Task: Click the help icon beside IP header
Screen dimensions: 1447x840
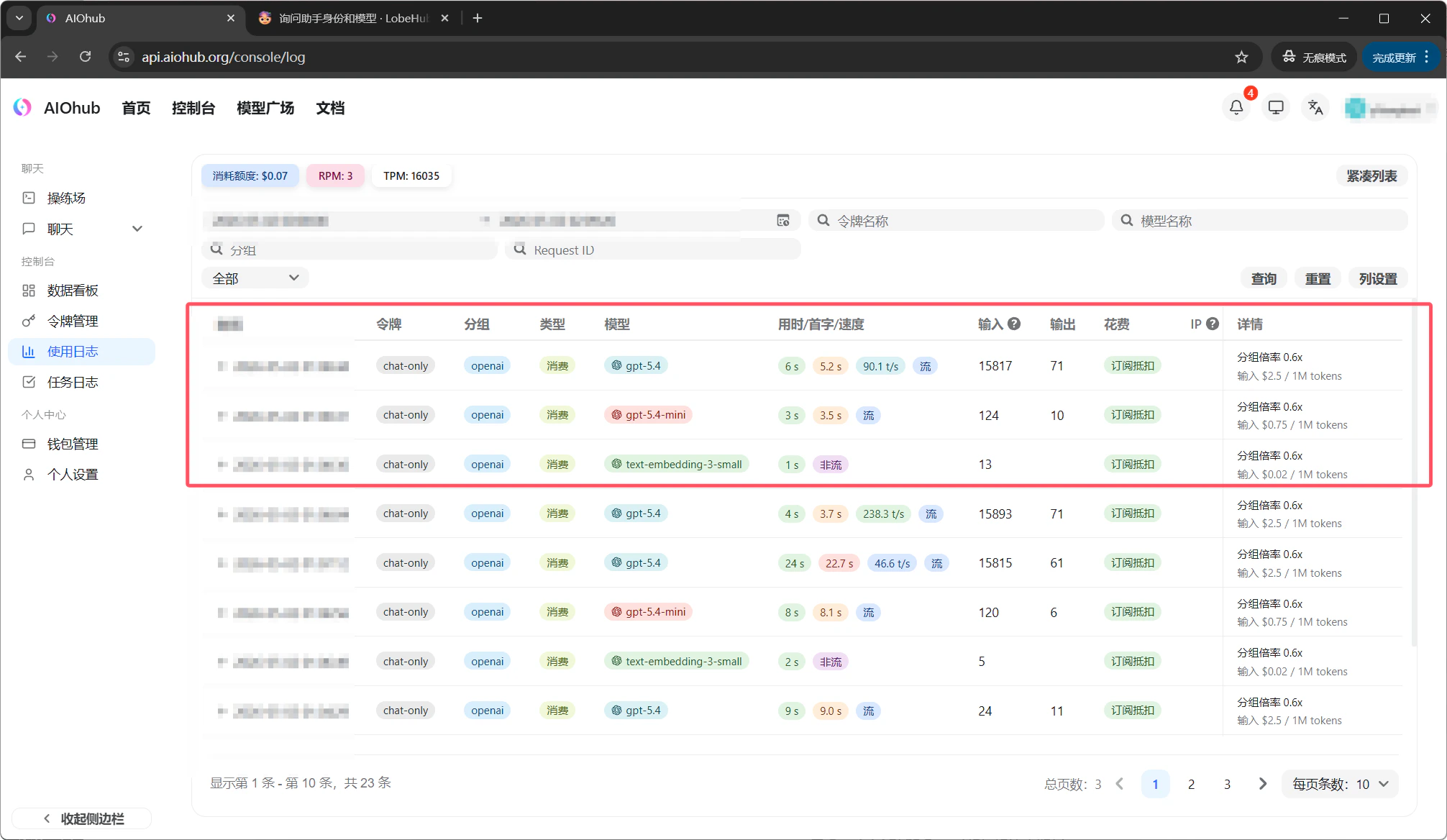Action: click(1213, 324)
